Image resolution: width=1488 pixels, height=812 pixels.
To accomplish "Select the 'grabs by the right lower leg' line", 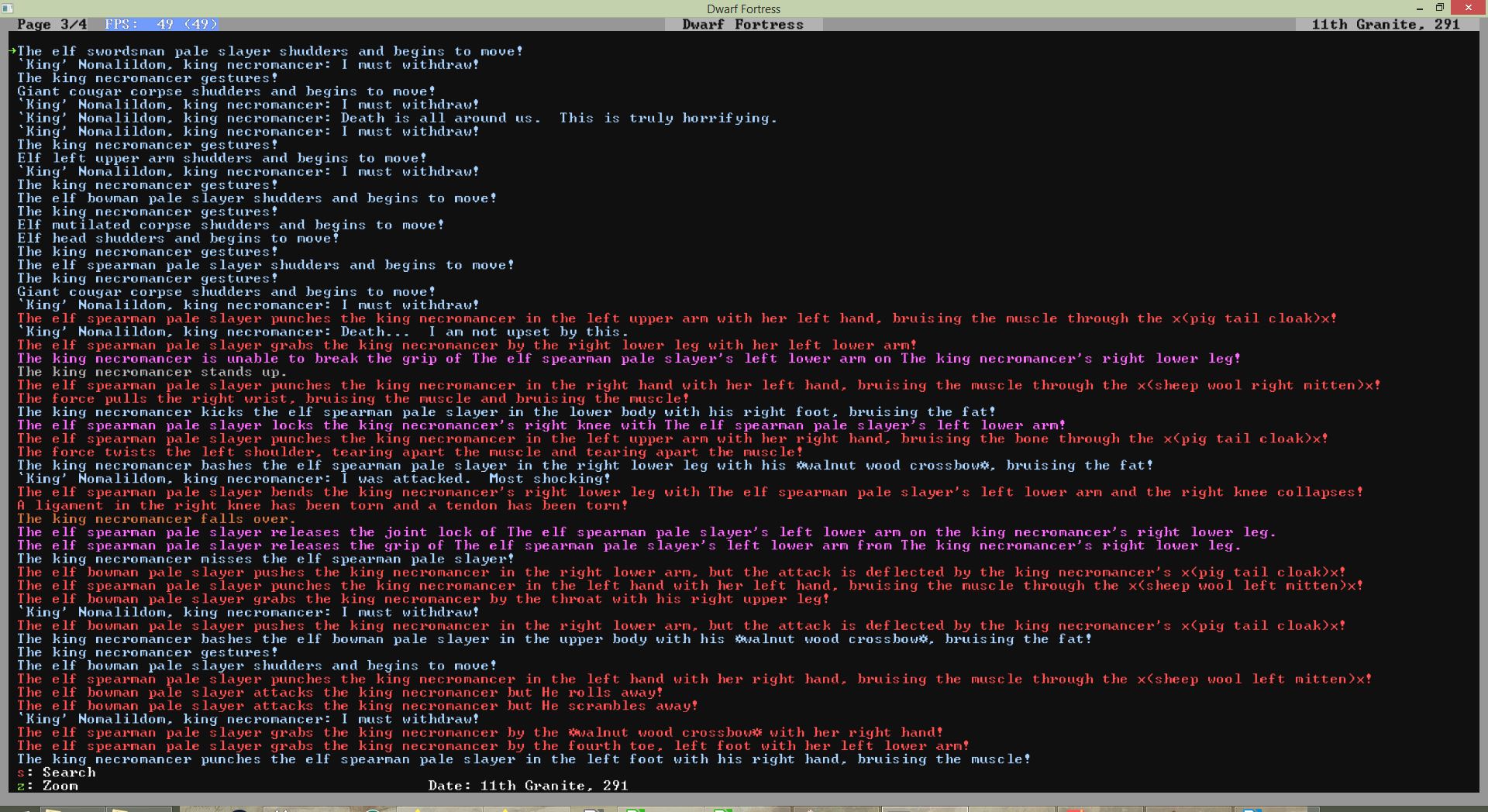I will [x=467, y=346].
